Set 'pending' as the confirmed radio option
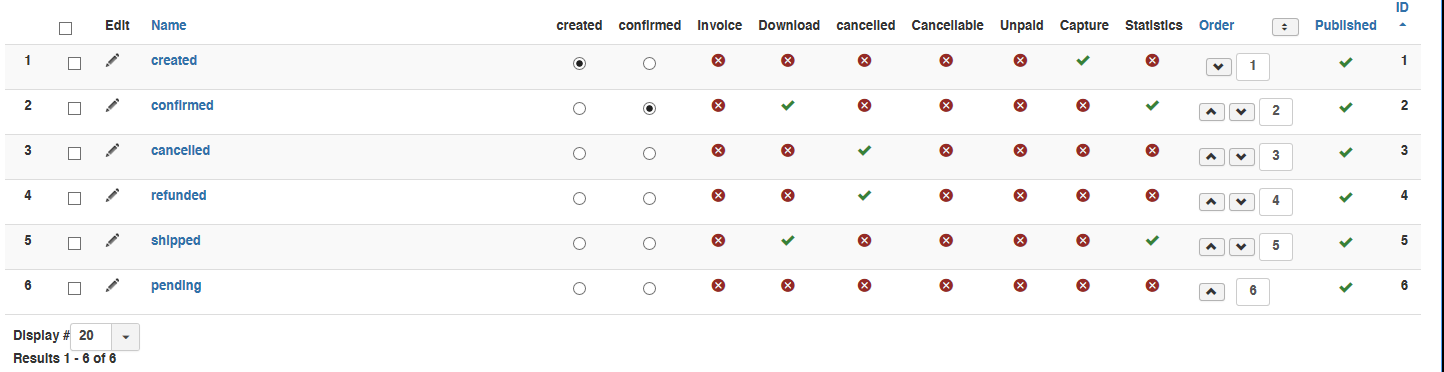The height and width of the screenshot is (372, 1444). click(x=650, y=289)
